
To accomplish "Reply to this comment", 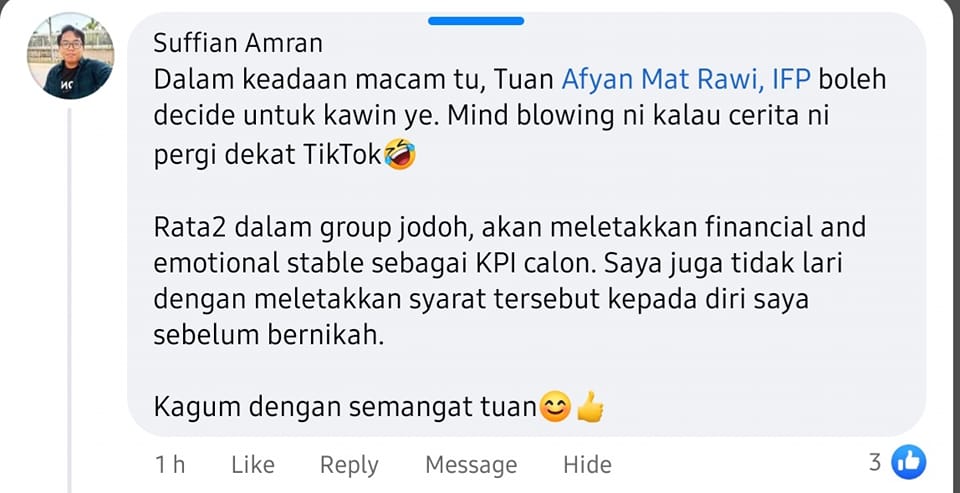I will tap(349, 465).
